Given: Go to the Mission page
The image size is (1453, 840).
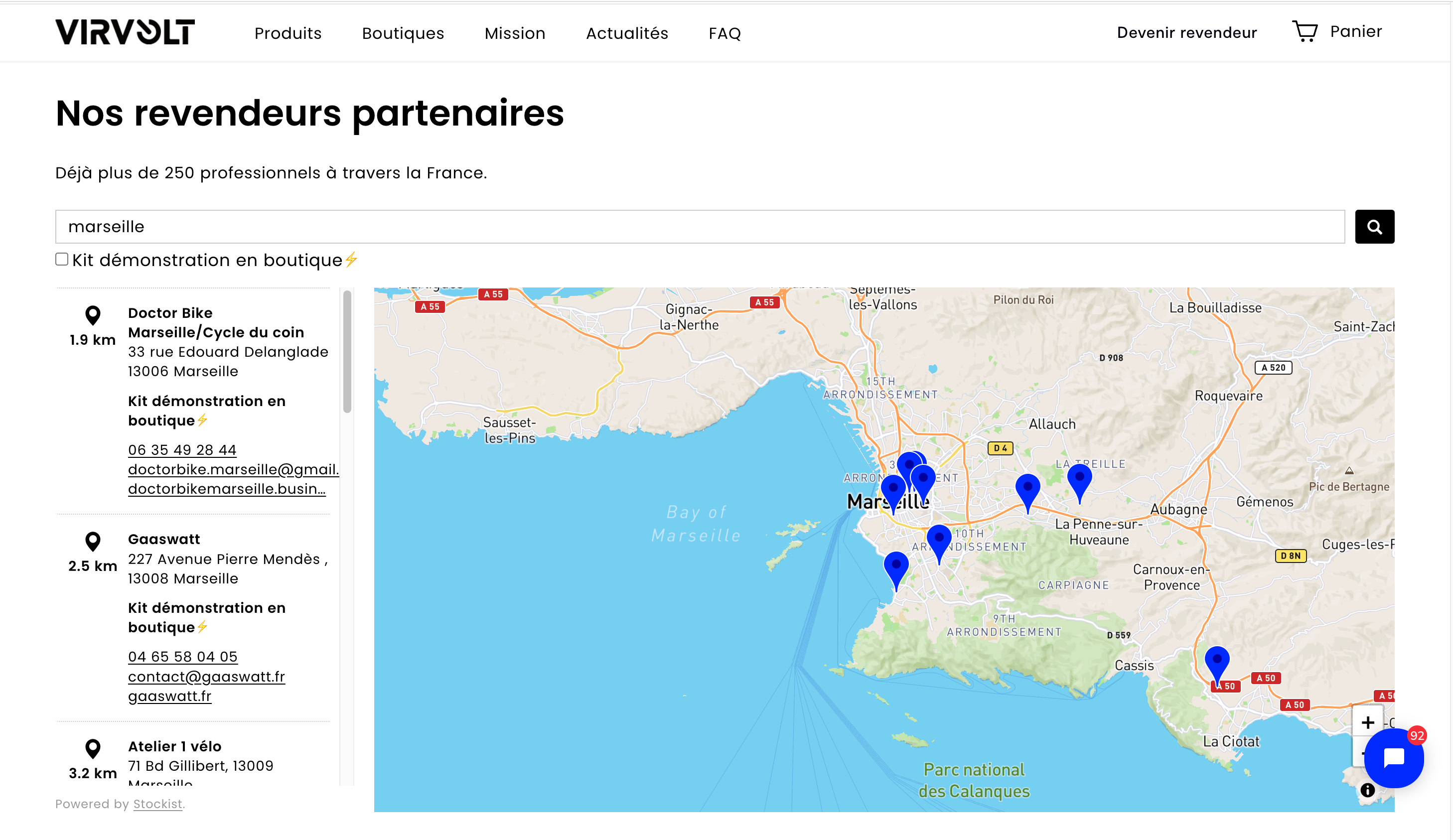Looking at the screenshot, I should click(x=515, y=33).
